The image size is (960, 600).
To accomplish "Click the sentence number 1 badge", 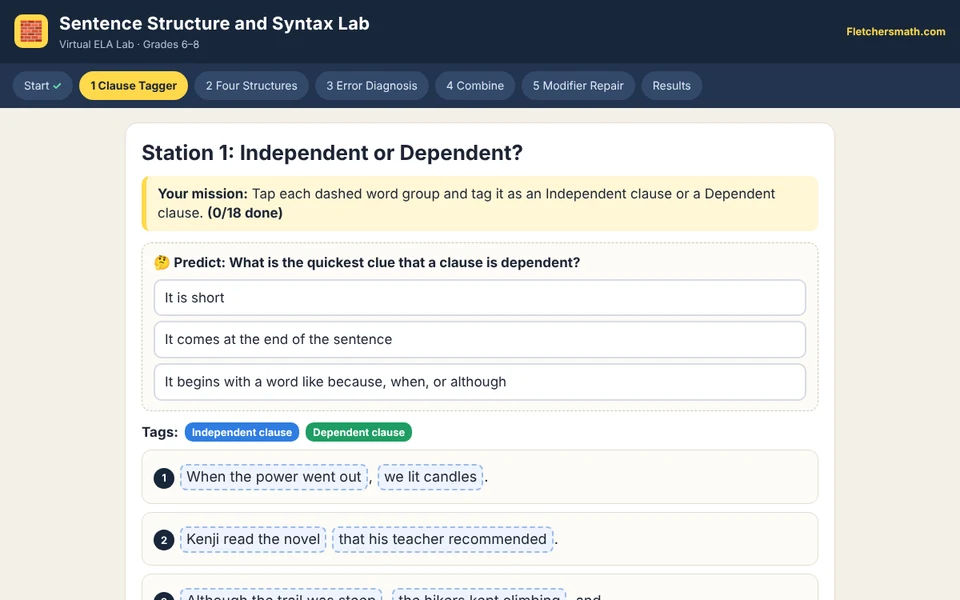I will click(x=164, y=478).
